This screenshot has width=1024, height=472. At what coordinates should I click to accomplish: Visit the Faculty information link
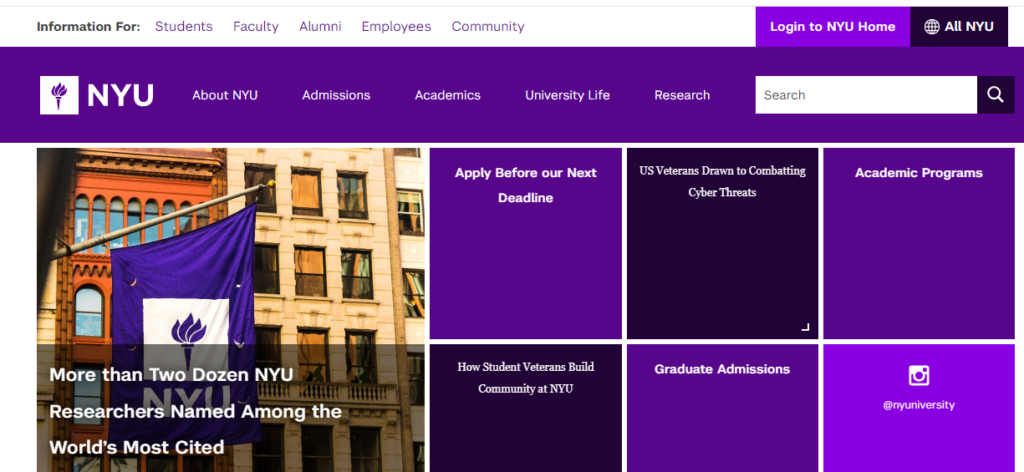256,27
